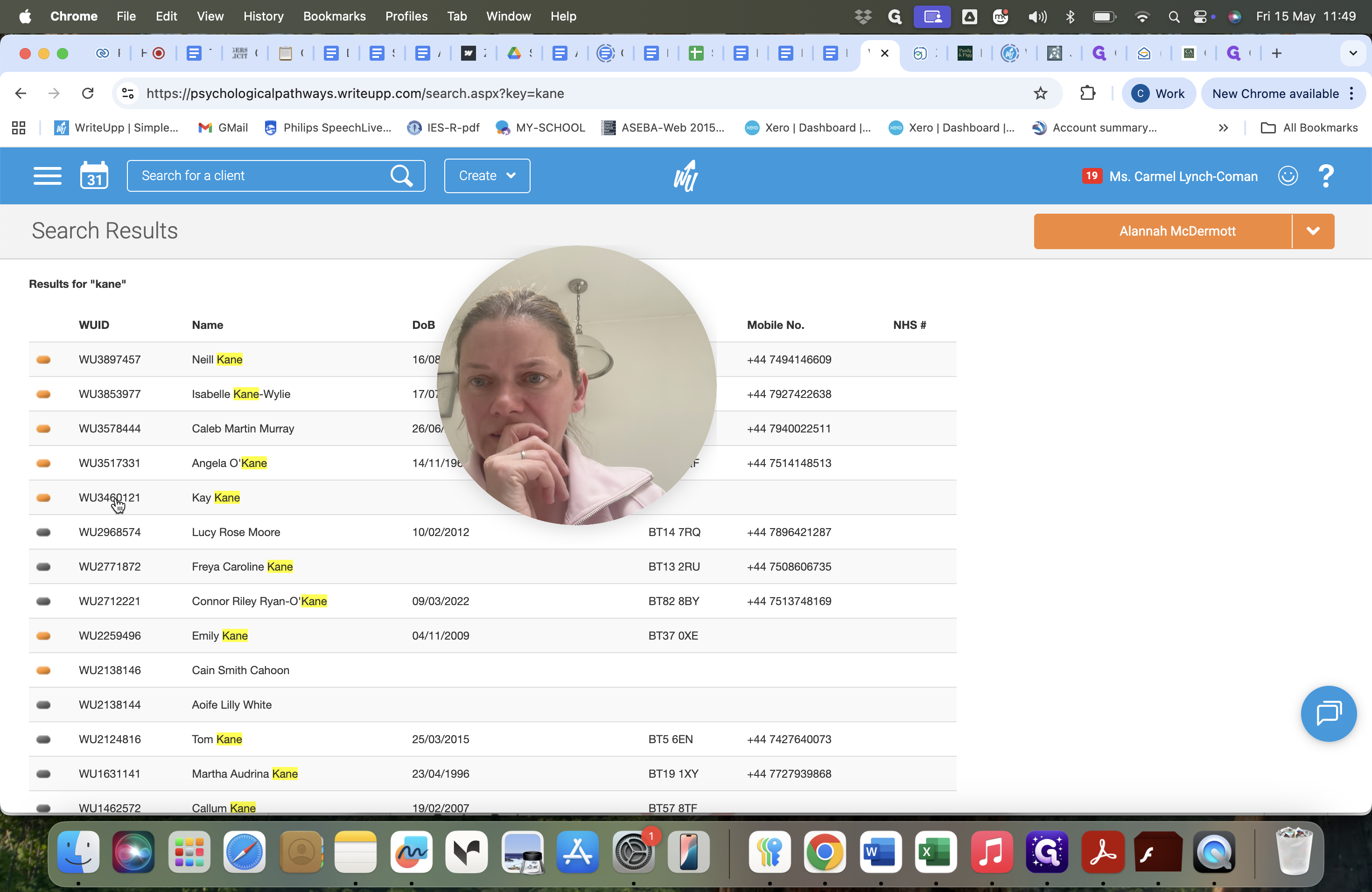Open the 19 notifications badge
The width and height of the screenshot is (1372, 892).
1092,176
